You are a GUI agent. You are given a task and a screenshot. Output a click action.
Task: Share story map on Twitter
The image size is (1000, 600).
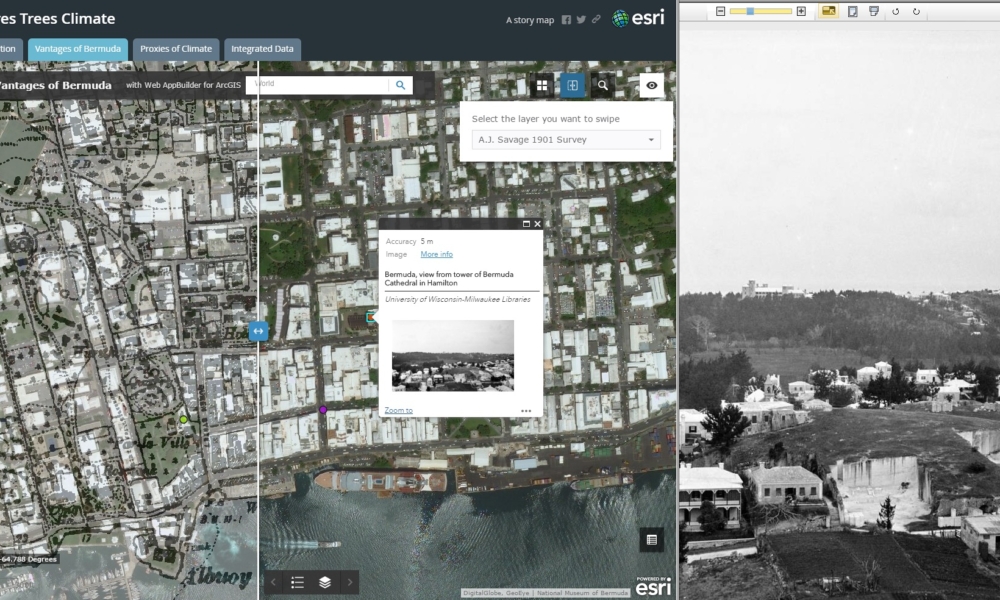(581, 19)
